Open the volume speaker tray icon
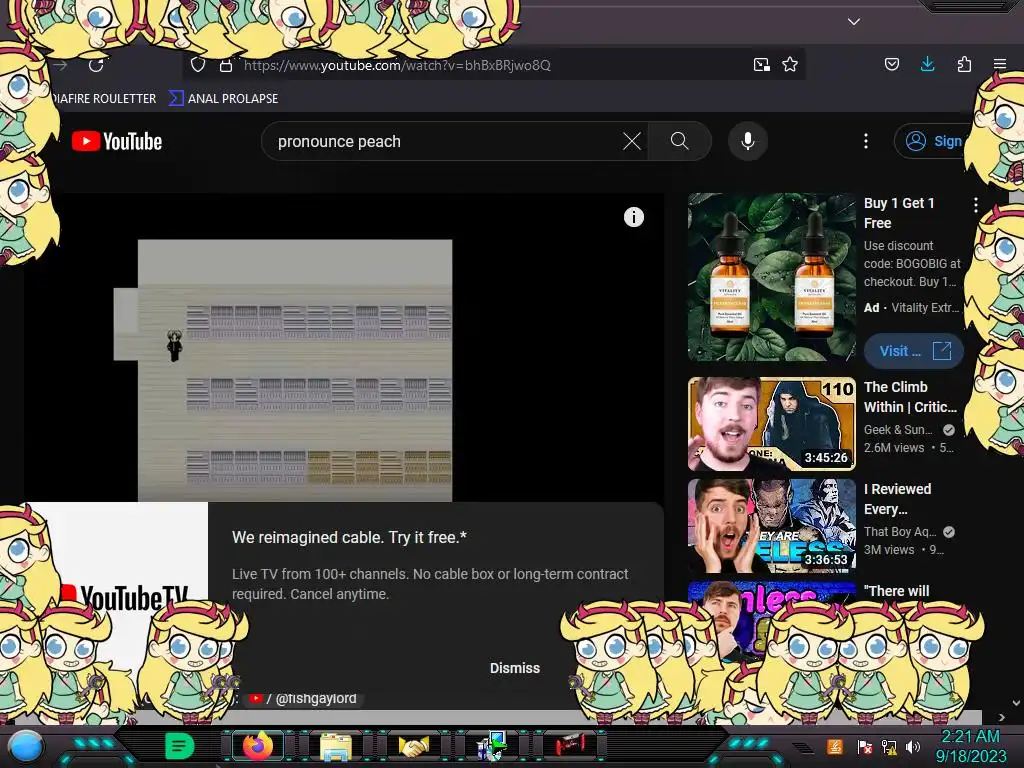1024x768 pixels. pyautogui.click(x=913, y=746)
